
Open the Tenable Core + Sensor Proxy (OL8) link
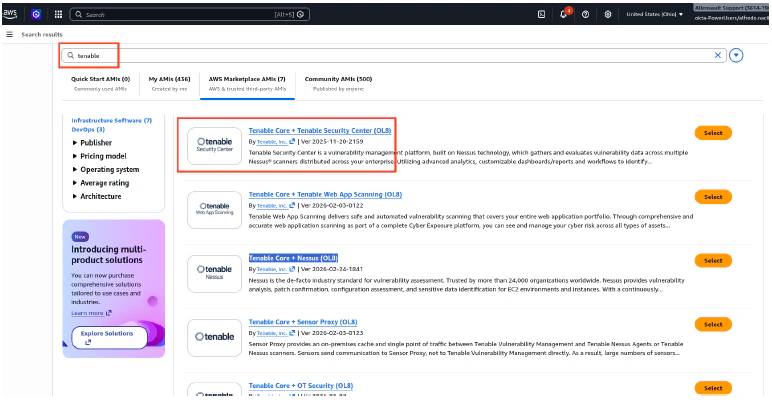point(303,322)
